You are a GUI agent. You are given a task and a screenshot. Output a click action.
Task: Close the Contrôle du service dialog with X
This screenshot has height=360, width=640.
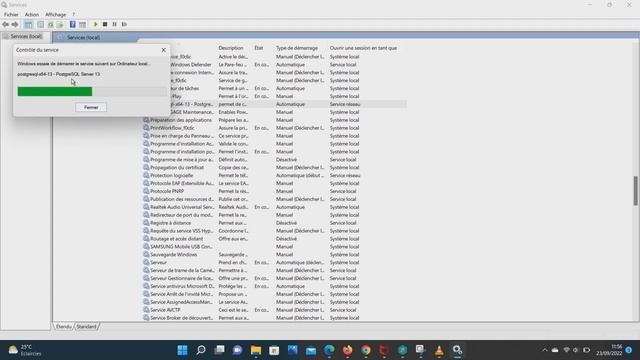pyautogui.click(x=164, y=50)
